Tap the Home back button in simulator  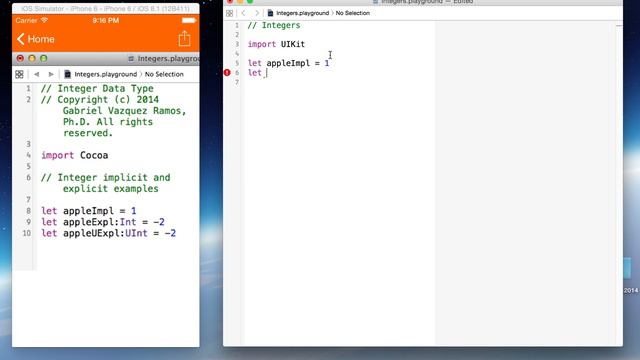pyautogui.click(x=36, y=39)
